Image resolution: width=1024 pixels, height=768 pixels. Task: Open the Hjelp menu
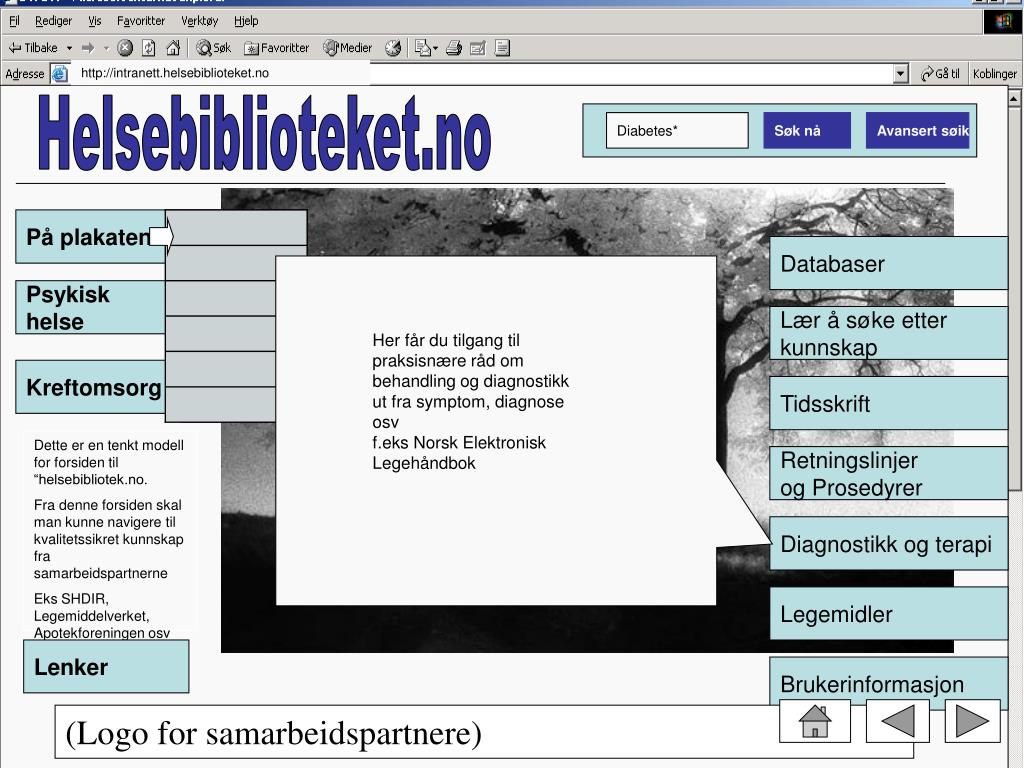pyautogui.click(x=246, y=21)
